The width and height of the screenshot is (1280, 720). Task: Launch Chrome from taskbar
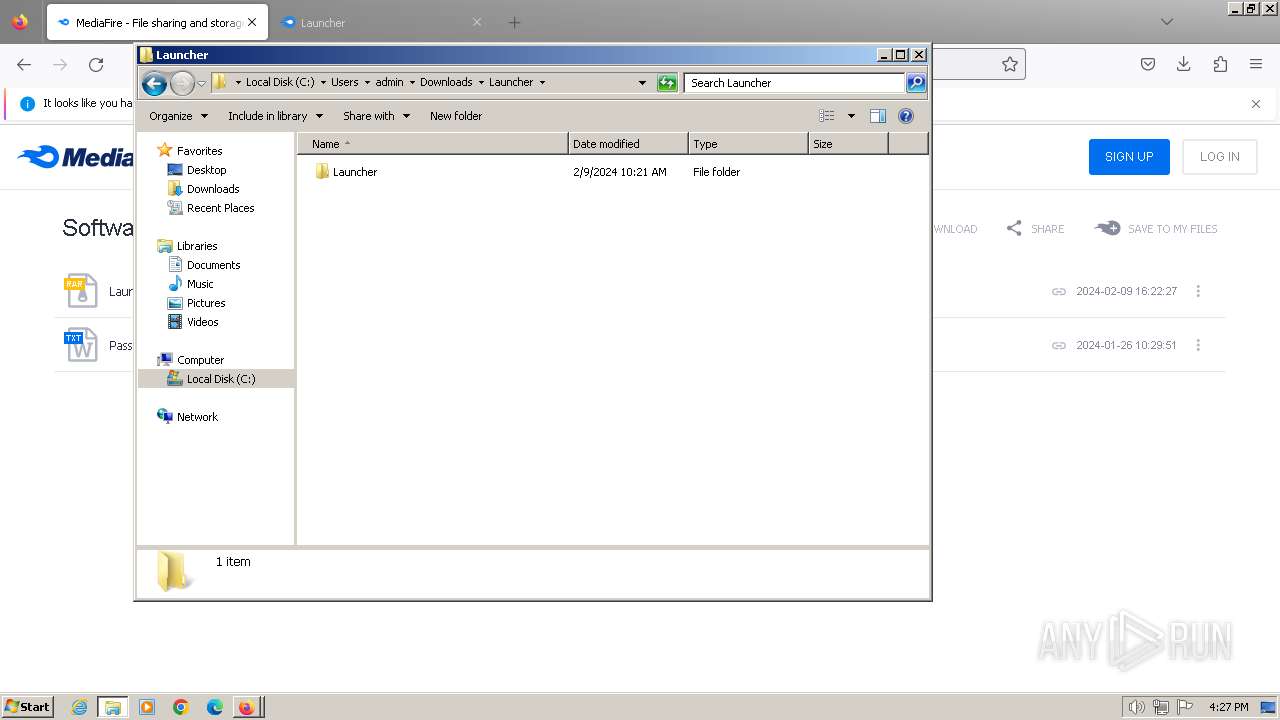pyautogui.click(x=181, y=707)
